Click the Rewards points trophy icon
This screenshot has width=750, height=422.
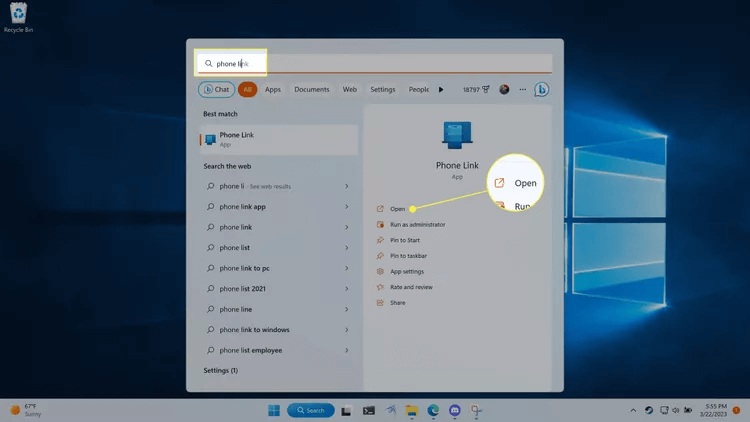pos(486,89)
